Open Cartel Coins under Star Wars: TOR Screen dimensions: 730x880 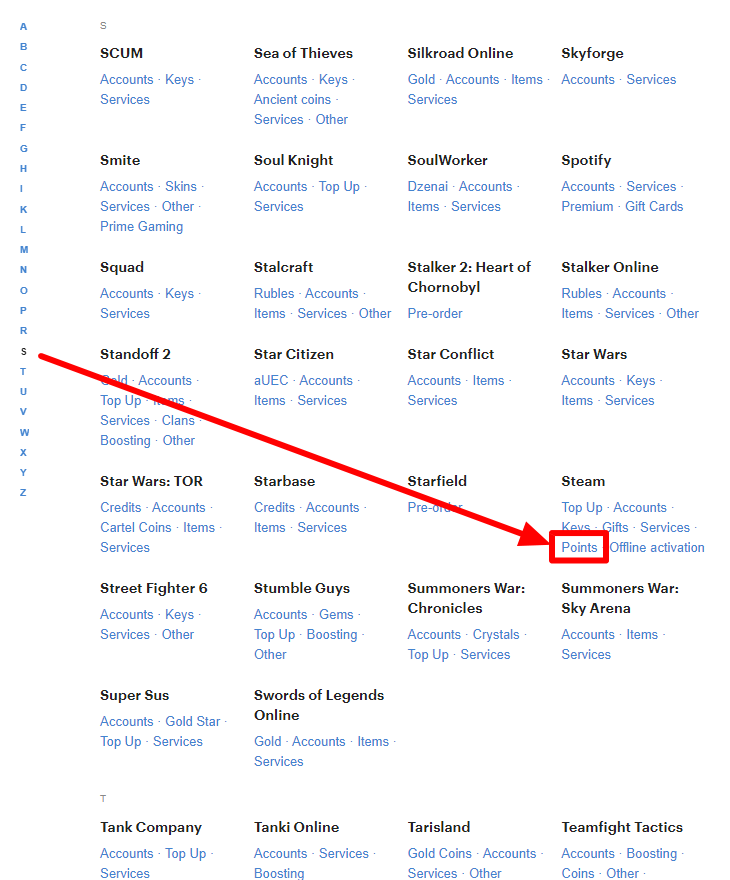point(136,528)
